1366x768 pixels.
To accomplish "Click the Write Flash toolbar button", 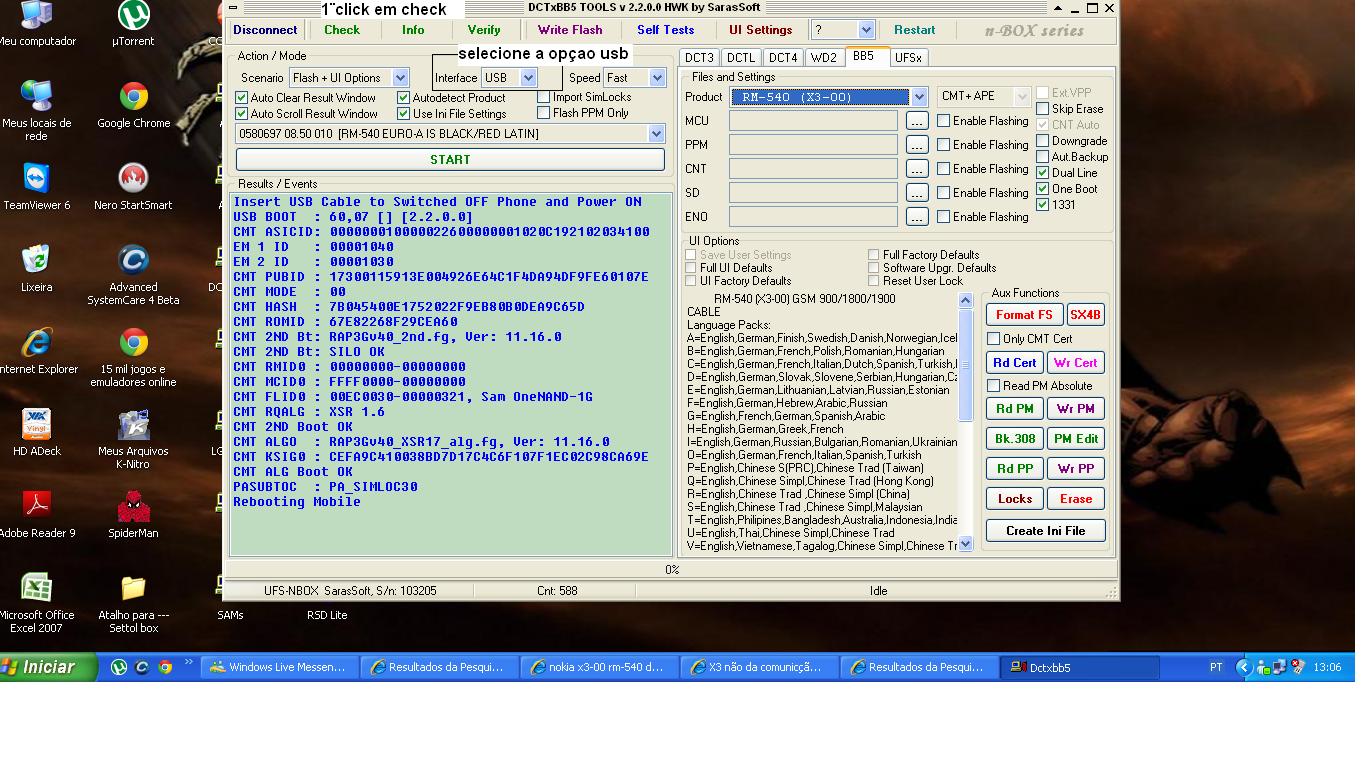I will 570,30.
